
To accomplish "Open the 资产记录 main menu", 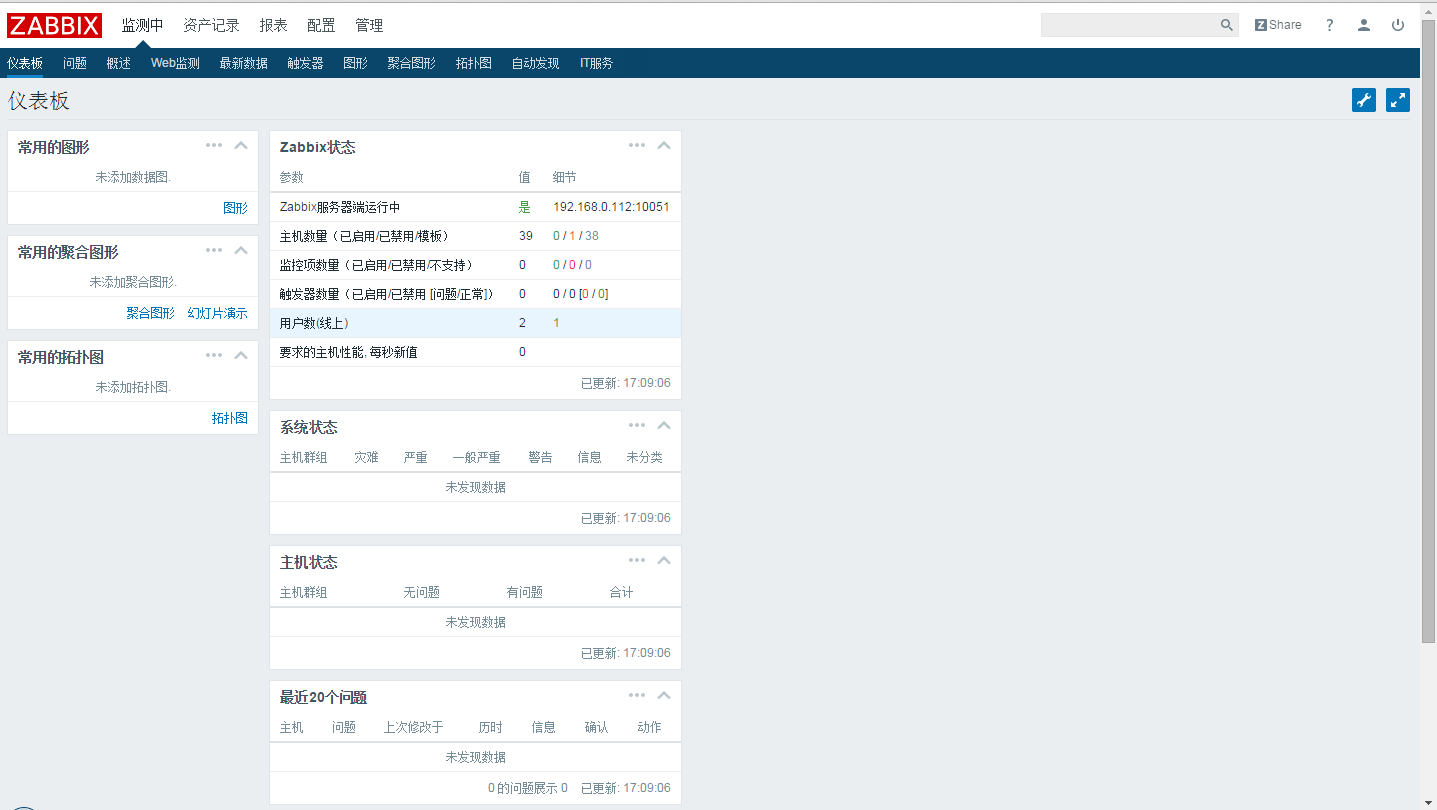I will (x=211, y=25).
